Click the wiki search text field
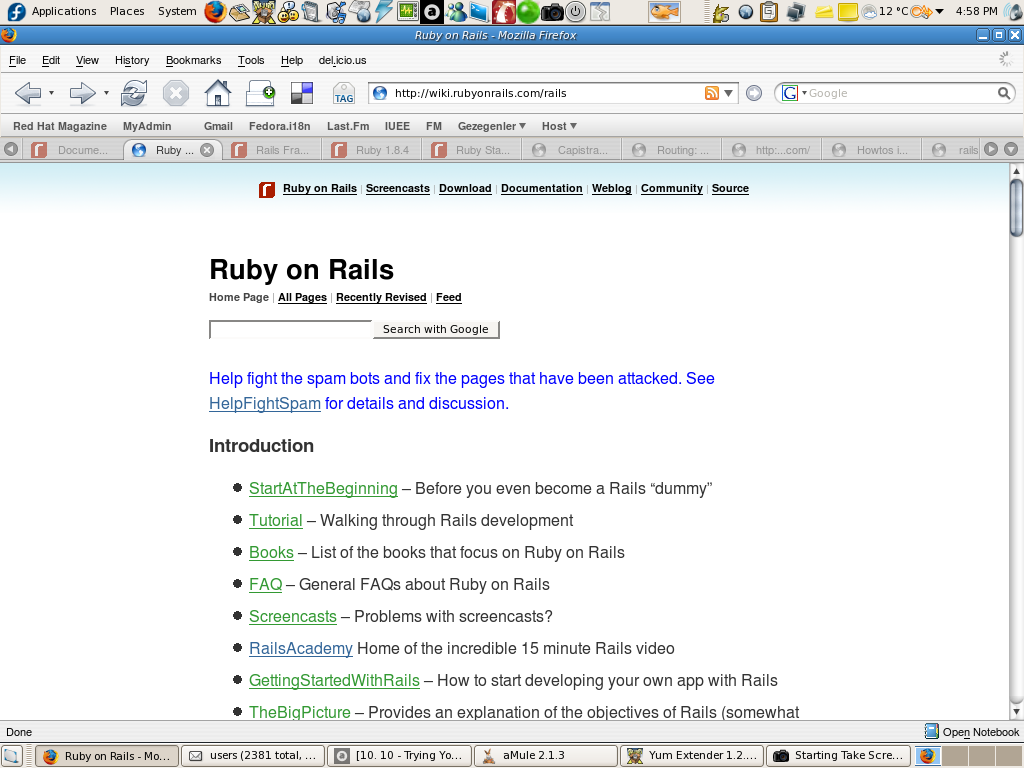This screenshot has width=1024, height=768. tap(291, 329)
